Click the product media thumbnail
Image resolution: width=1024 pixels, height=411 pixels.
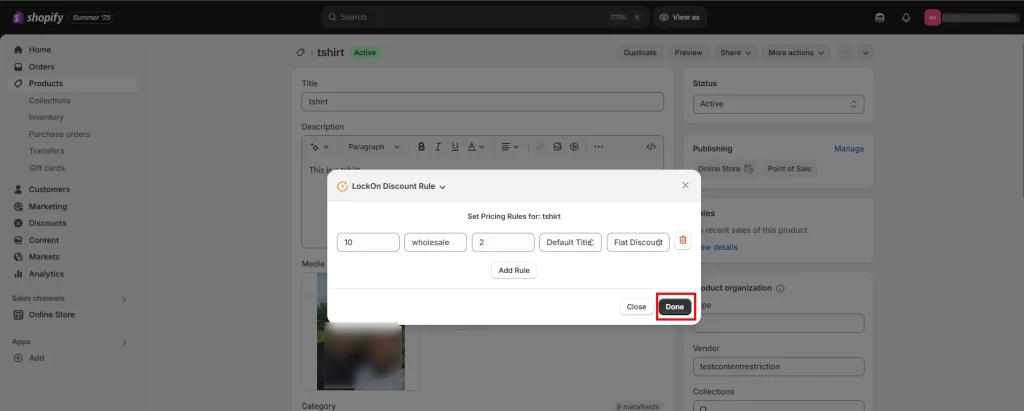pos(367,328)
